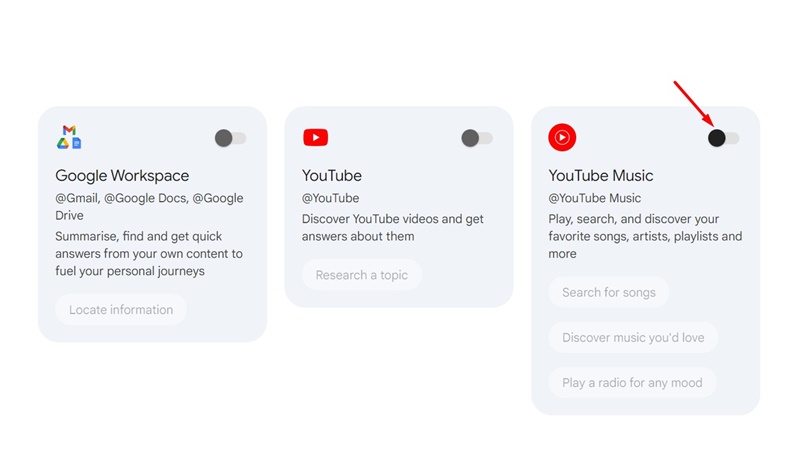Screen dimensions: 800x455
Task: Enable the Google Workspace extension toggle
Action: point(230,138)
